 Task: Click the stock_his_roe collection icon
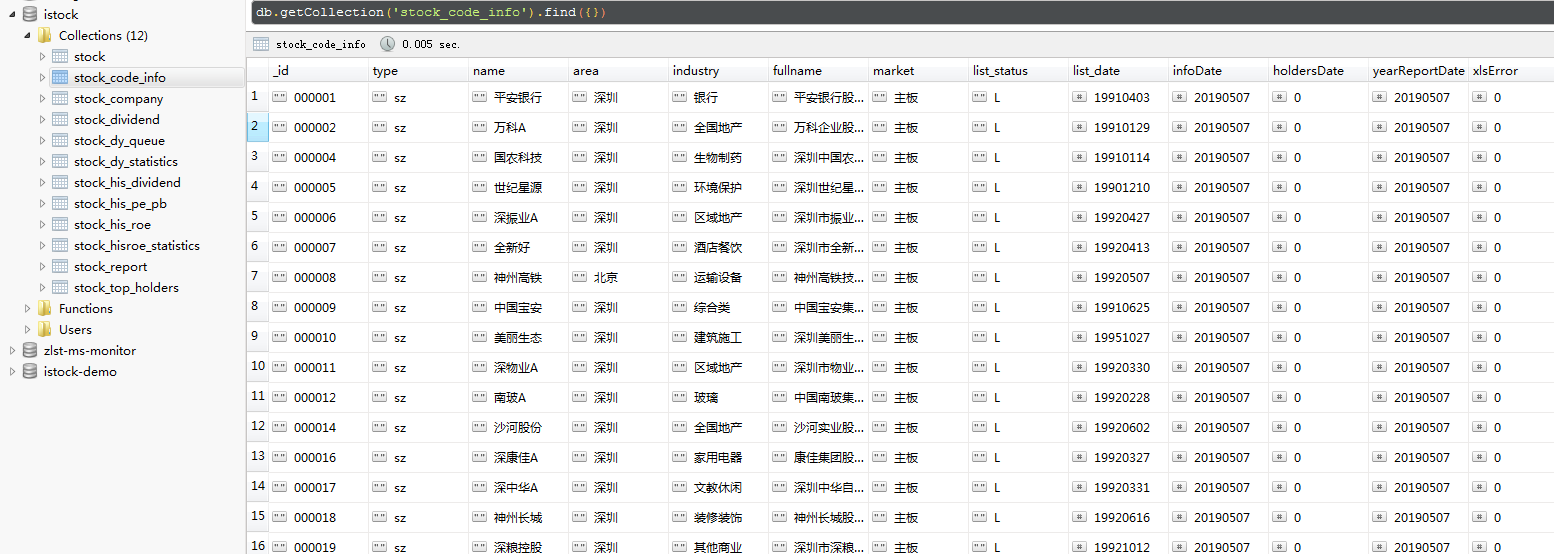60,224
